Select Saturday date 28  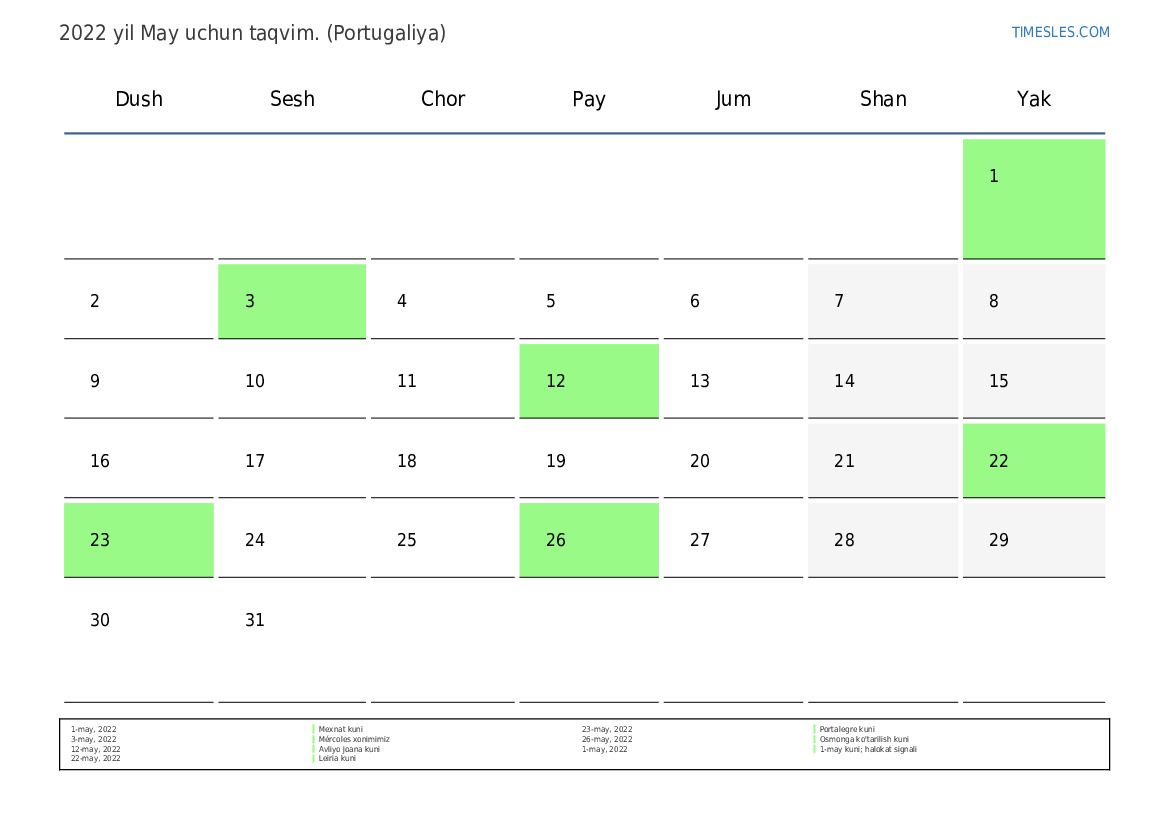883,540
